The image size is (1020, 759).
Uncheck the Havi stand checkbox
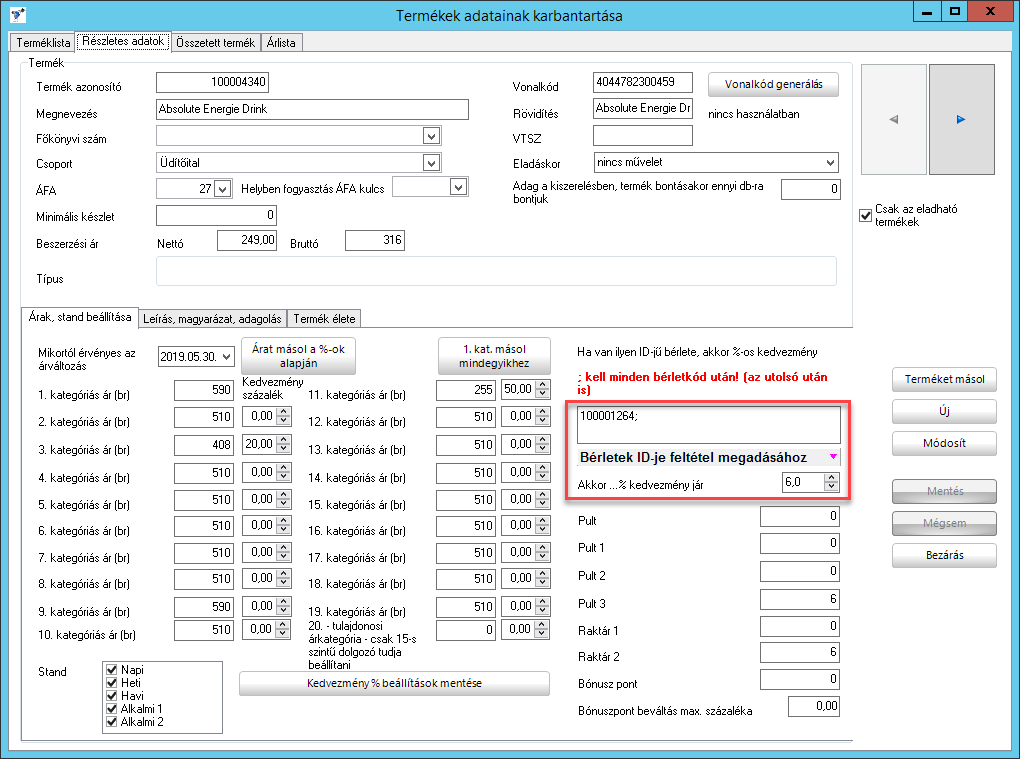coord(111,696)
